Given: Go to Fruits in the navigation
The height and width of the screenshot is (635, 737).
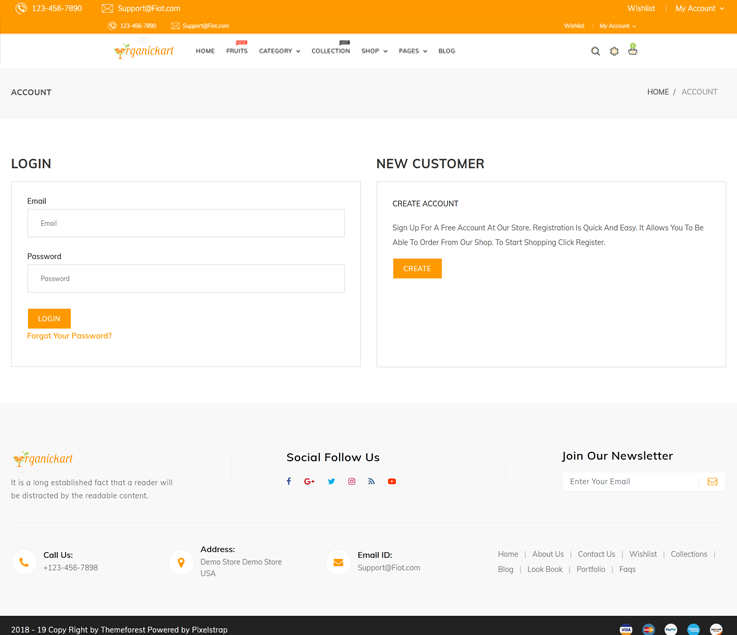Looking at the screenshot, I should click(x=236, y=51).
